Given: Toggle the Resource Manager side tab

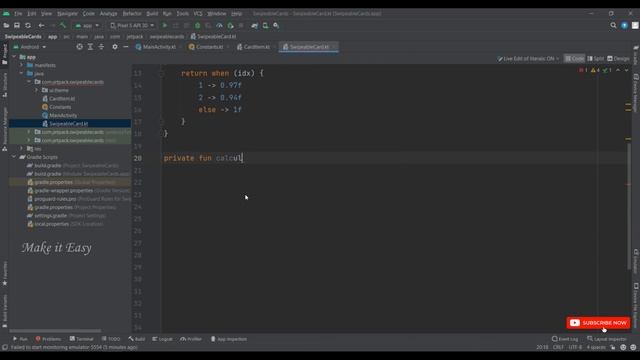Looking at the screenshot, I should 4,129.
